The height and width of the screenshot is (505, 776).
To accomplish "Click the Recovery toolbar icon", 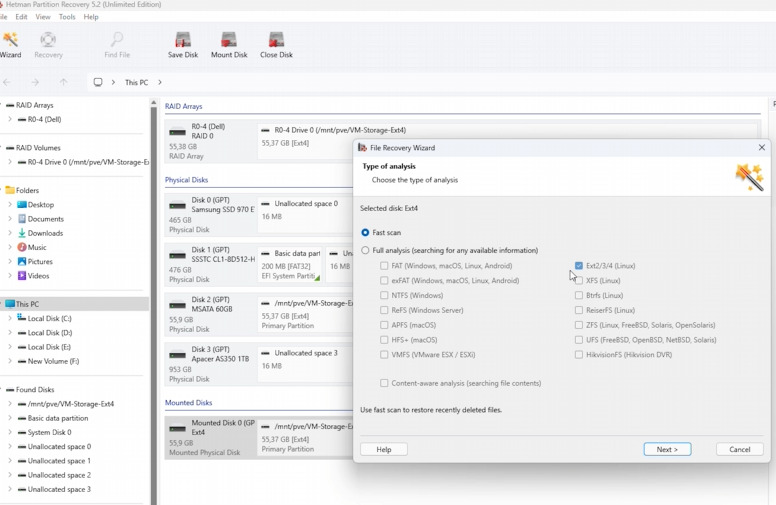I will click(x=48, y=45).
